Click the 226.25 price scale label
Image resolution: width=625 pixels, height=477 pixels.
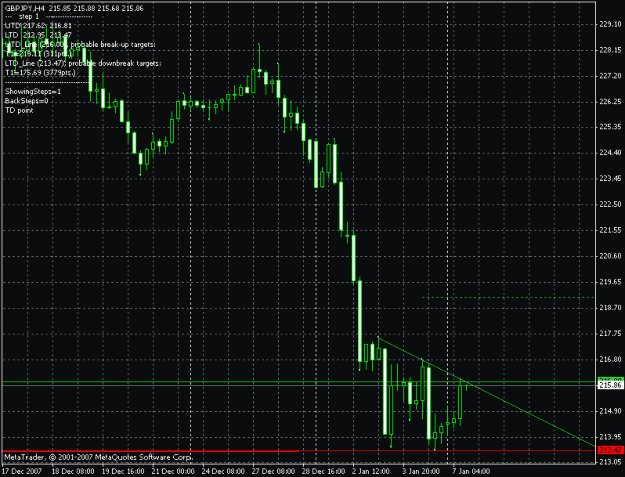pyautogui.click(x=610, y=102)
